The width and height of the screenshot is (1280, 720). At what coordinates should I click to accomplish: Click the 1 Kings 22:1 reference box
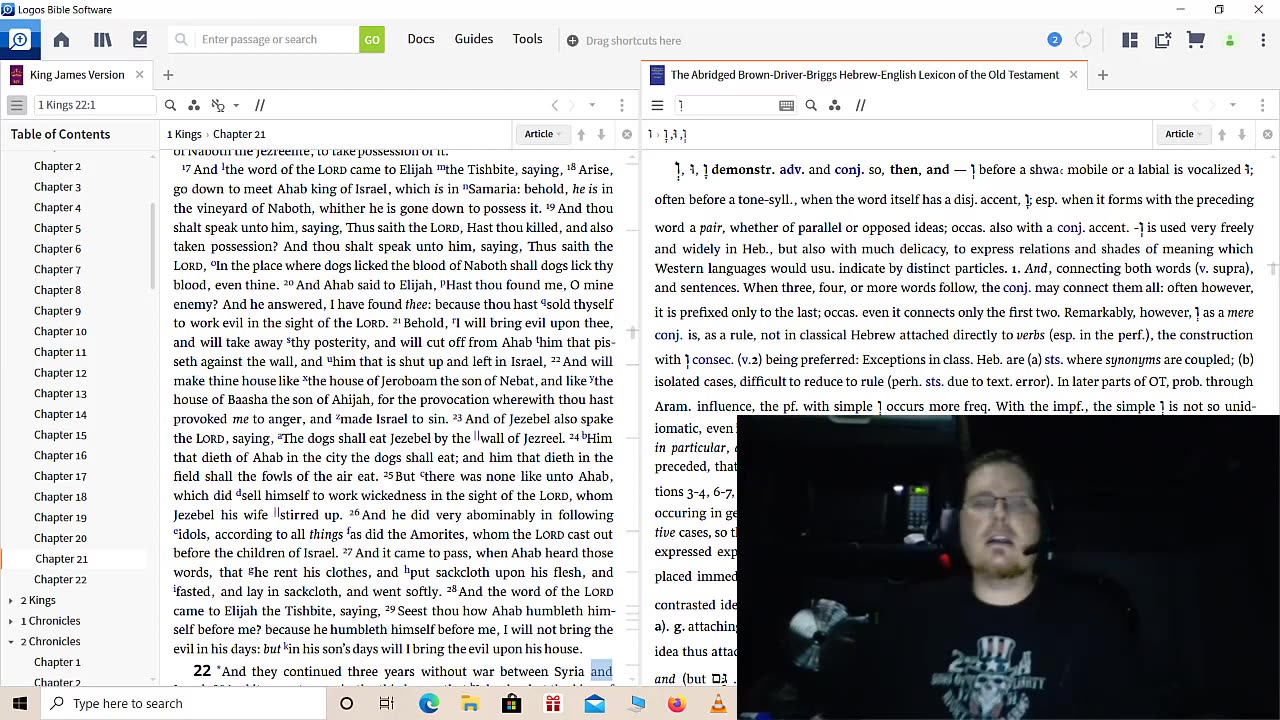[95, 105]
